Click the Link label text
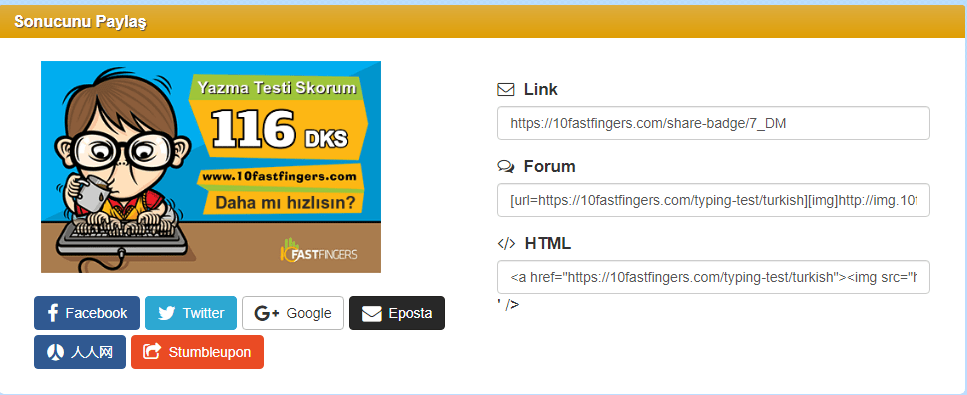The width and height of the screenshot is (967, 395). pos(541,89)
